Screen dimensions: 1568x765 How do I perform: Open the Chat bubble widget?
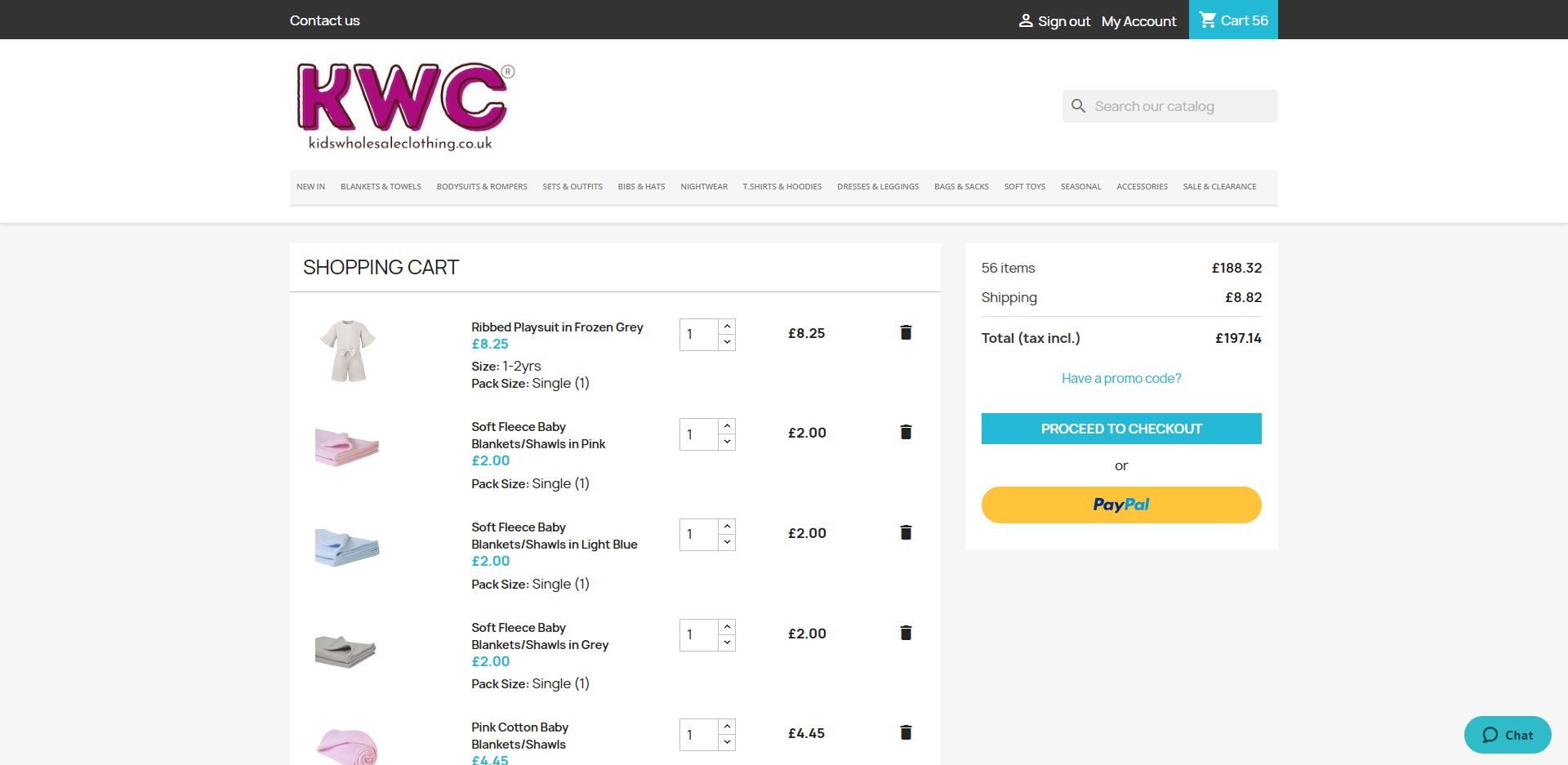coord(1508,735)
